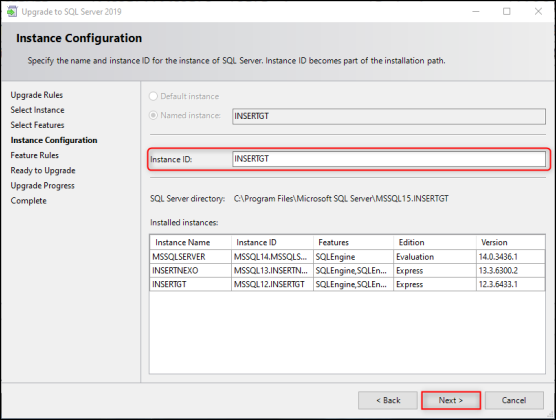Cancel the upgrade wizard
Viewport: 556px width, 420px height.
pos(514,400)
